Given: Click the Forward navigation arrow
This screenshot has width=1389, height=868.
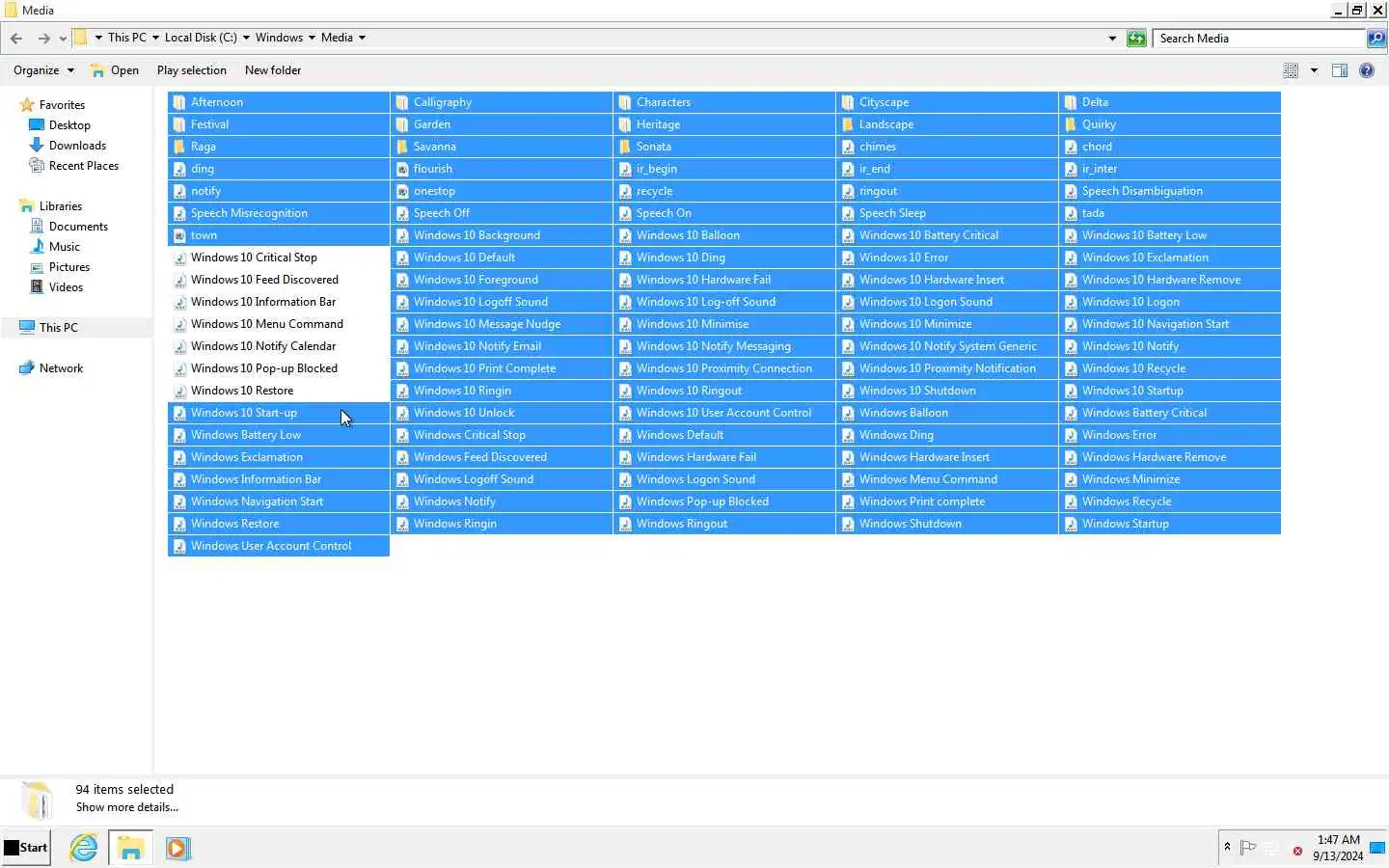Looking at the screenshot, I should tap(43, 39).
